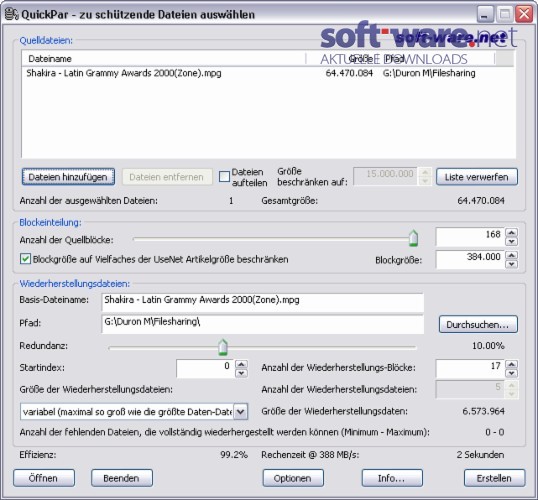Click 'Dateien hinzufügen' button
538x500 pixels.
pyautogui.click(x=68, y=177)
